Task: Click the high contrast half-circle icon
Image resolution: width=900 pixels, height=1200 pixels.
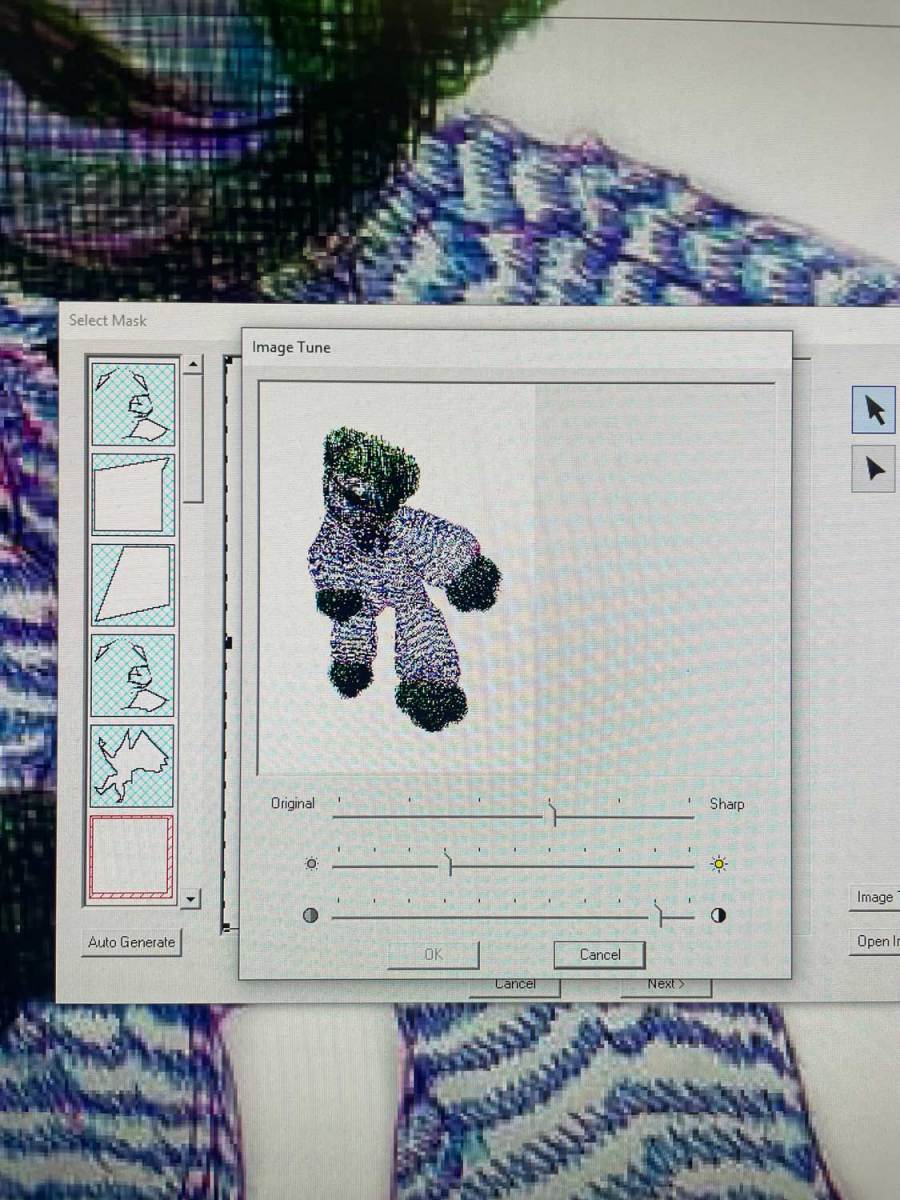Action: (718, 915)
